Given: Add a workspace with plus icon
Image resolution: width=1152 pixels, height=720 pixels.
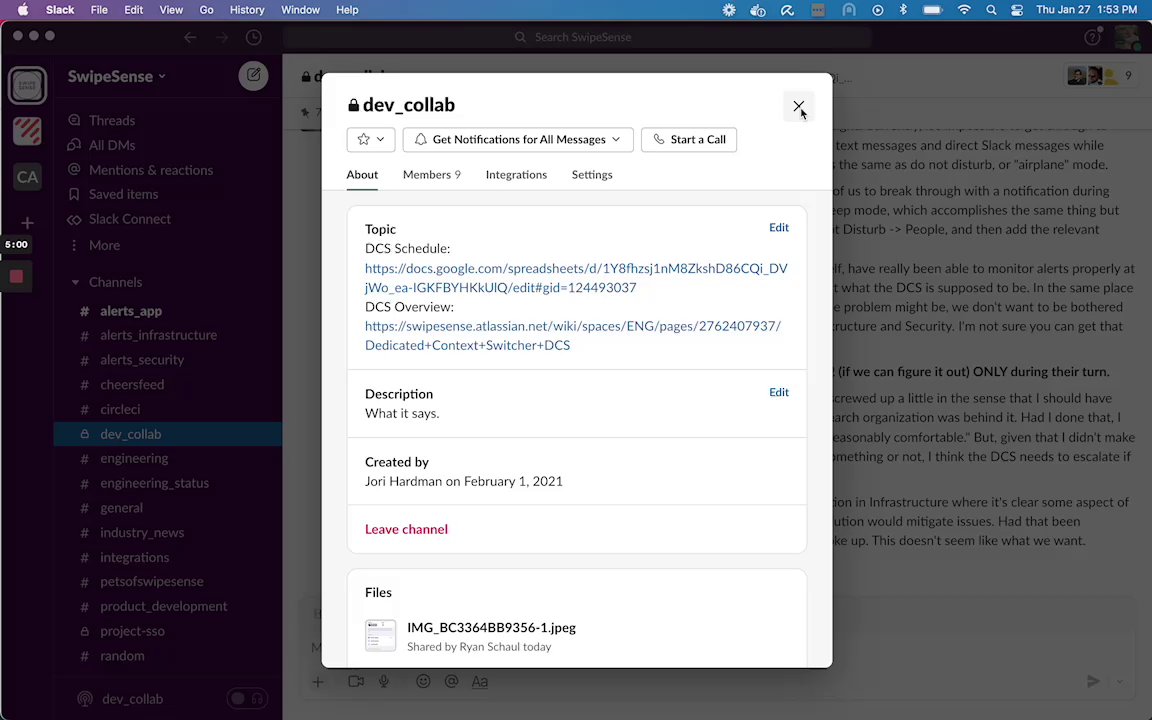Looking at the screenshot, I should 27,223.
